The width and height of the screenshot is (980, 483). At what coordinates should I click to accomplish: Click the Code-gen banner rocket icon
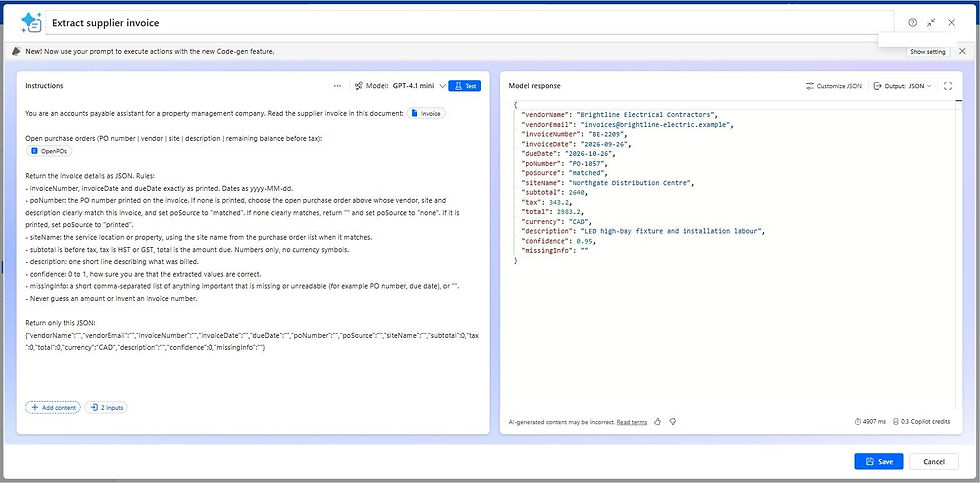coord(16,51)
